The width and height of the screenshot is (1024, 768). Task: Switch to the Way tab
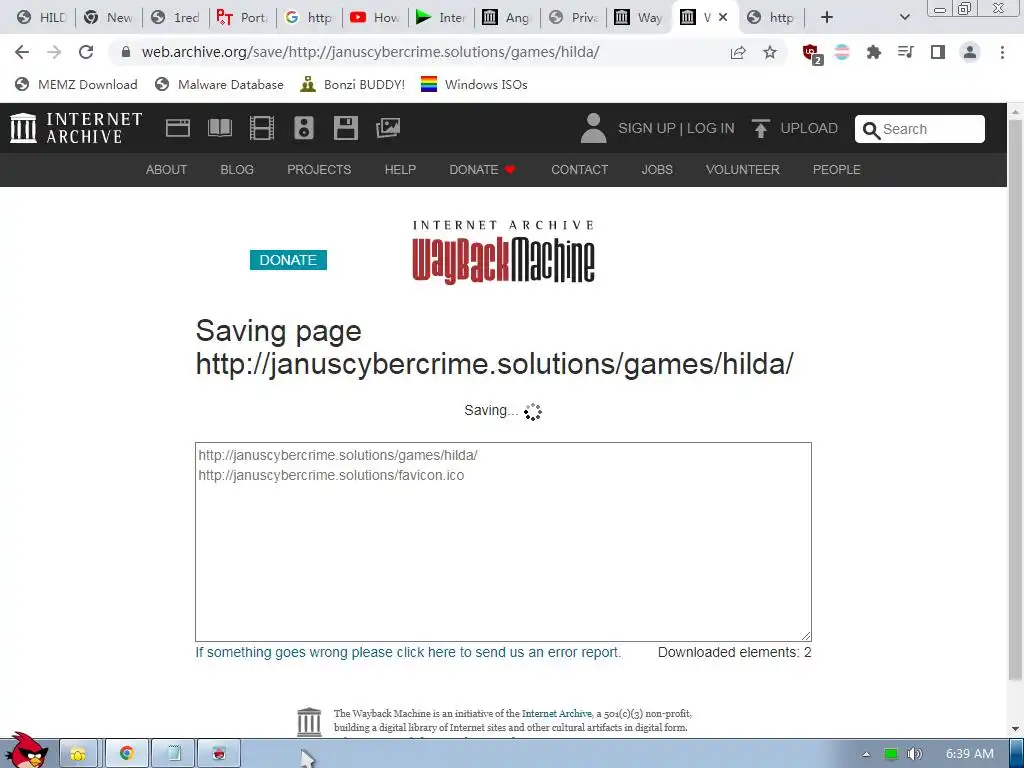pos(641,18)
